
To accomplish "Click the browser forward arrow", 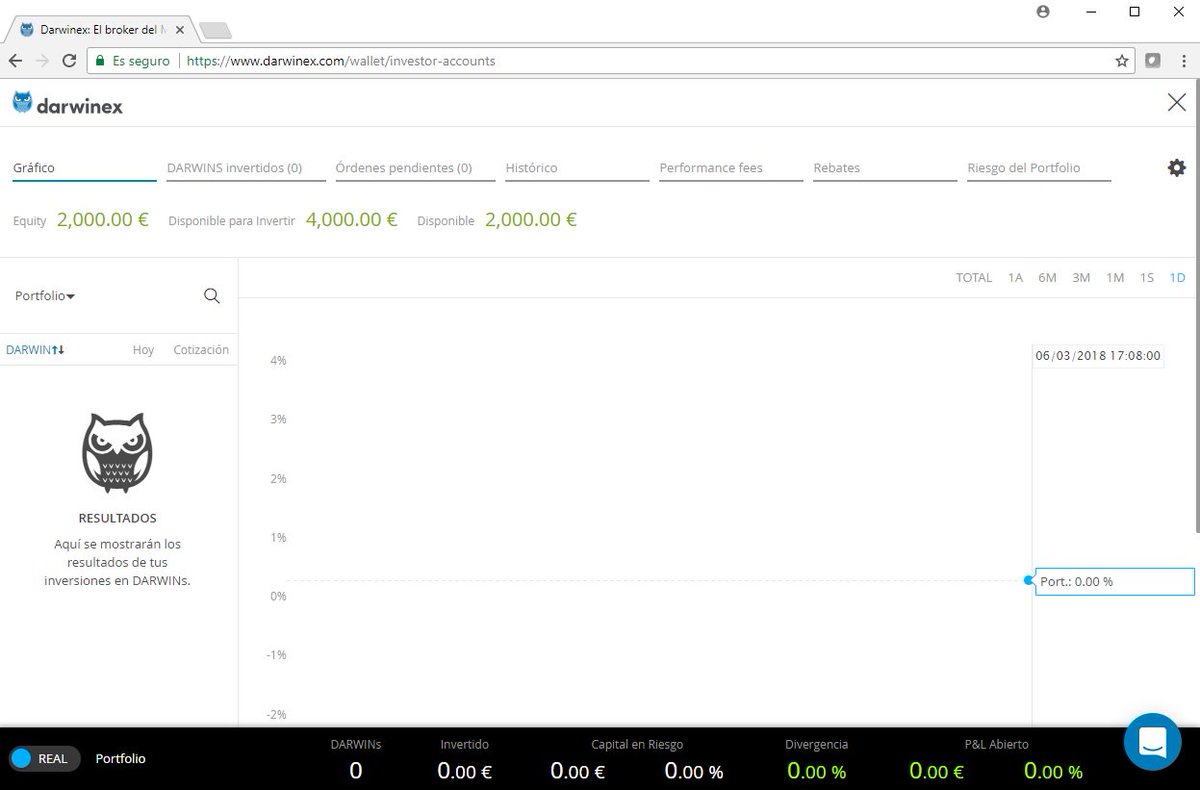I will 42,61.
